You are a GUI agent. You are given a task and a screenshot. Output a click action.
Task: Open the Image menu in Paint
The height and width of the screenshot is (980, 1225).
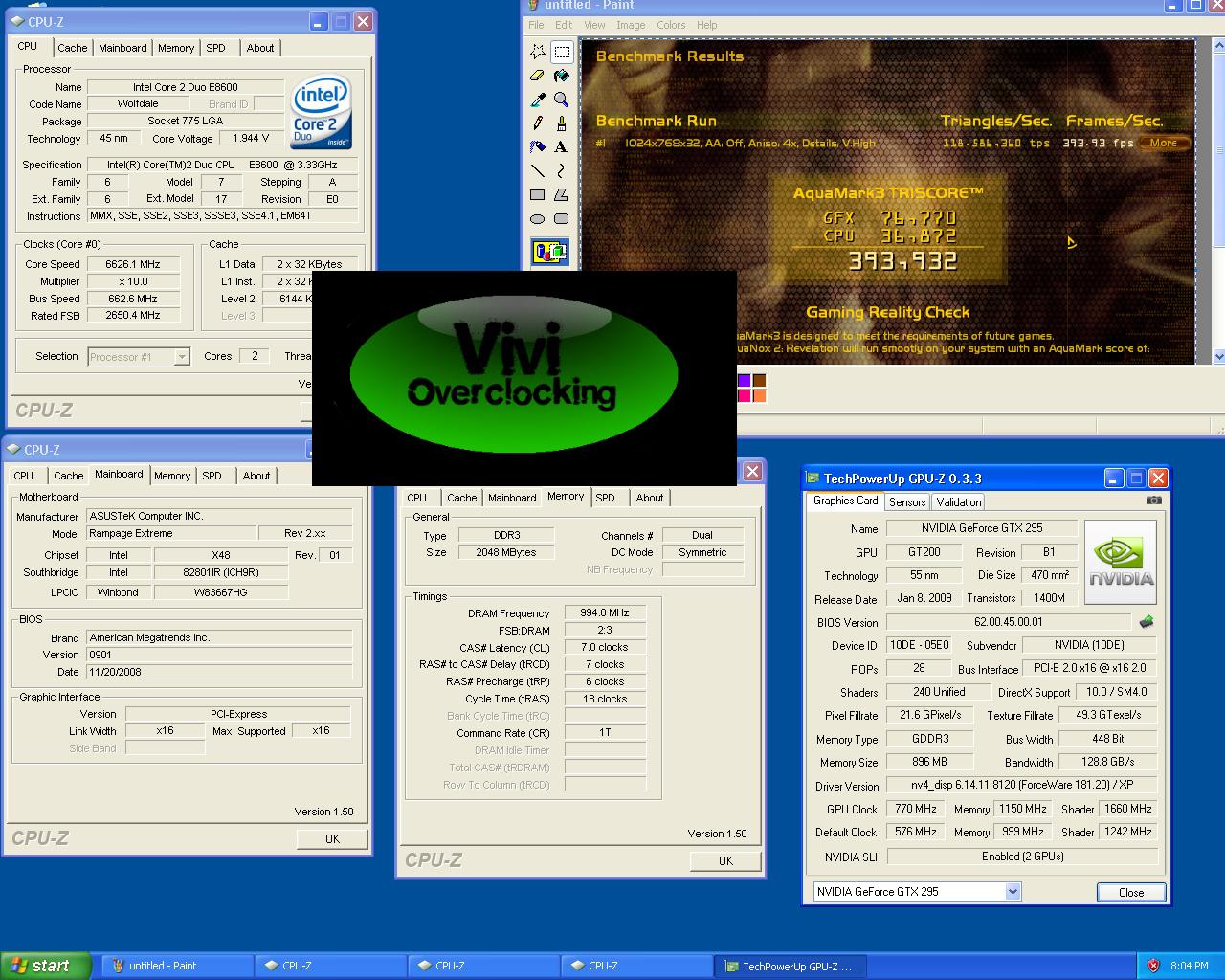631,25
